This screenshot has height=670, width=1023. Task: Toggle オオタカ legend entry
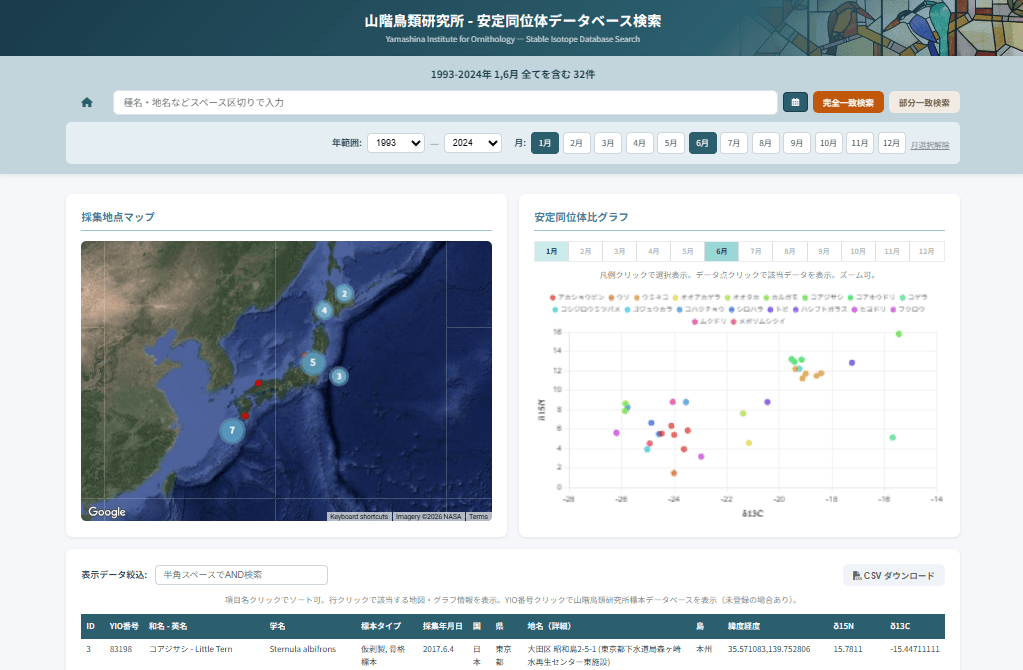[x=742, y=297]
